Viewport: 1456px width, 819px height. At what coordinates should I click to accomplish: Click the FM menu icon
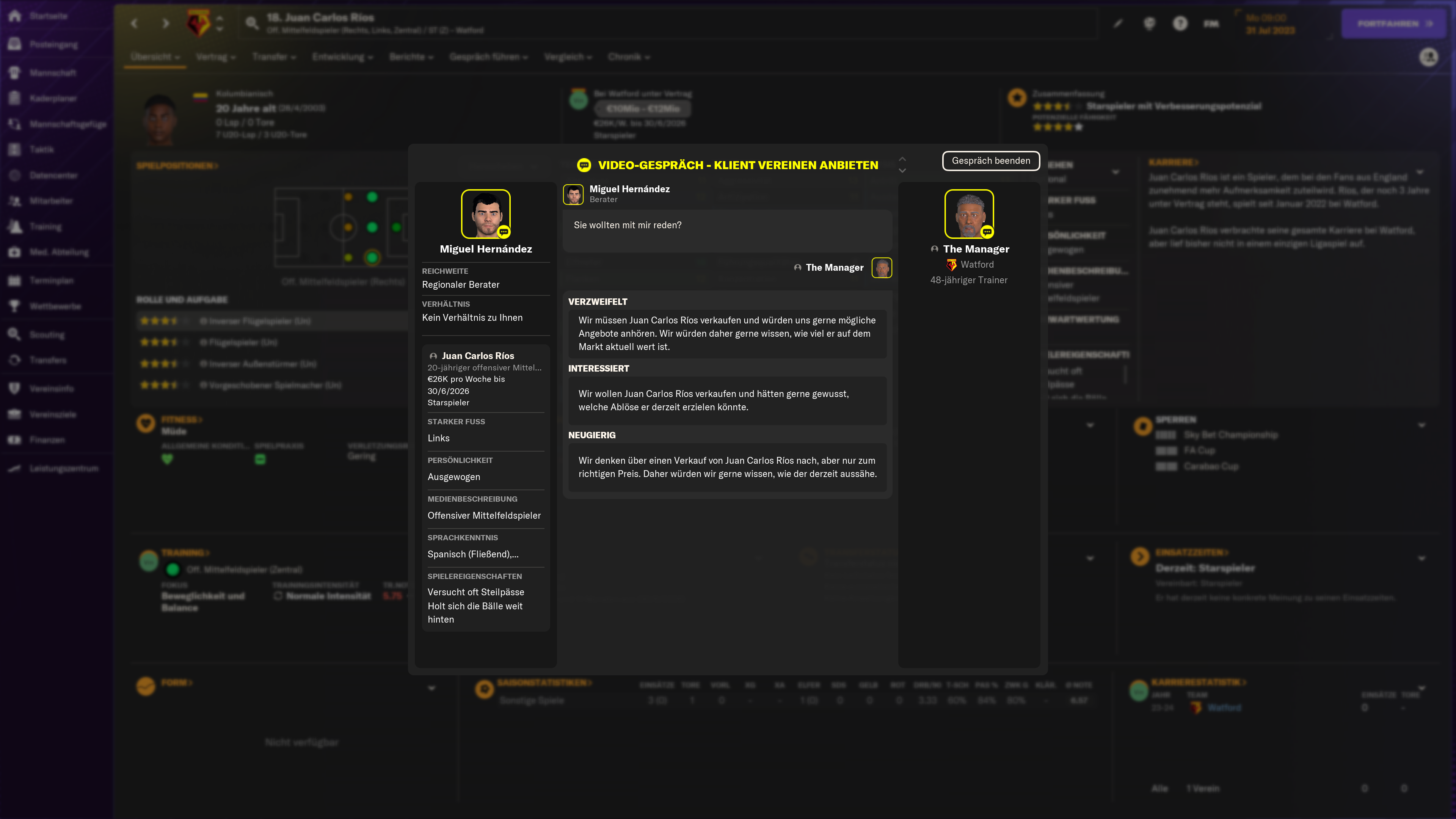[1211, 23]
